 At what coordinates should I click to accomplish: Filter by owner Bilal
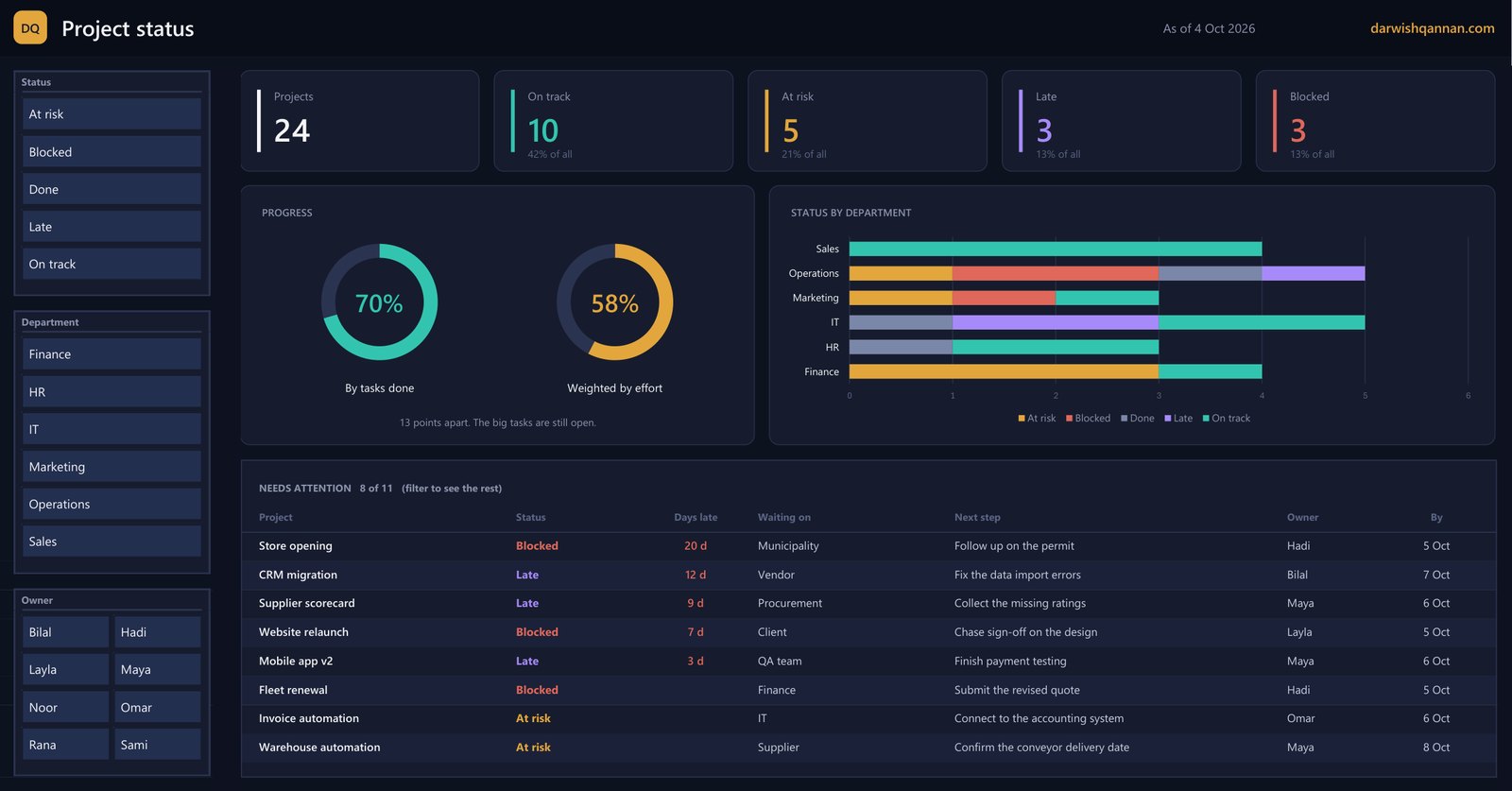pos(66,632)
